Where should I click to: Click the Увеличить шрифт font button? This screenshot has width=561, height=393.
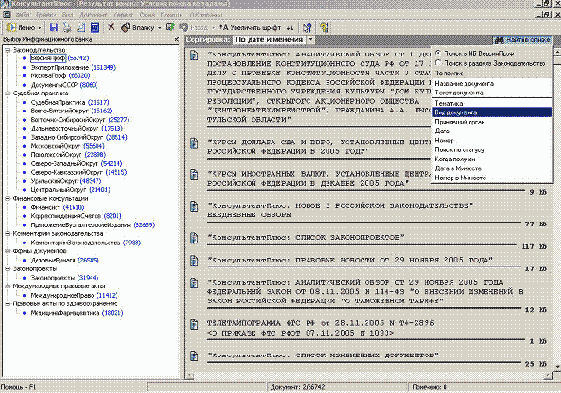[250, 28]
